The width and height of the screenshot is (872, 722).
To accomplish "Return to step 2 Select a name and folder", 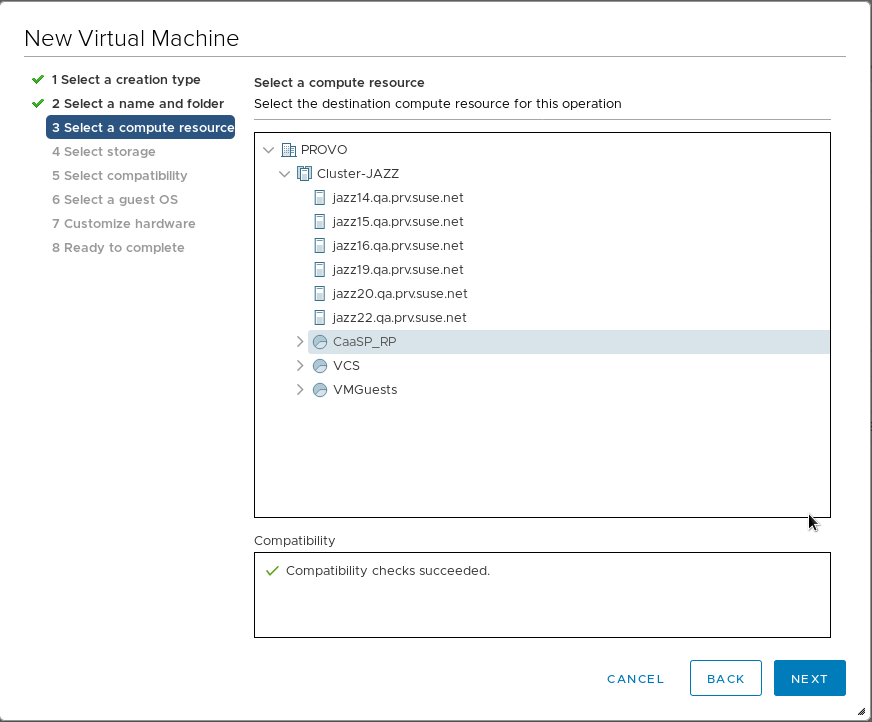I will click(x=137, y=104).
